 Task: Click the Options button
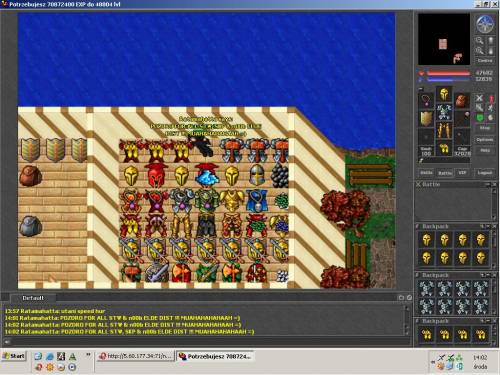485,140
